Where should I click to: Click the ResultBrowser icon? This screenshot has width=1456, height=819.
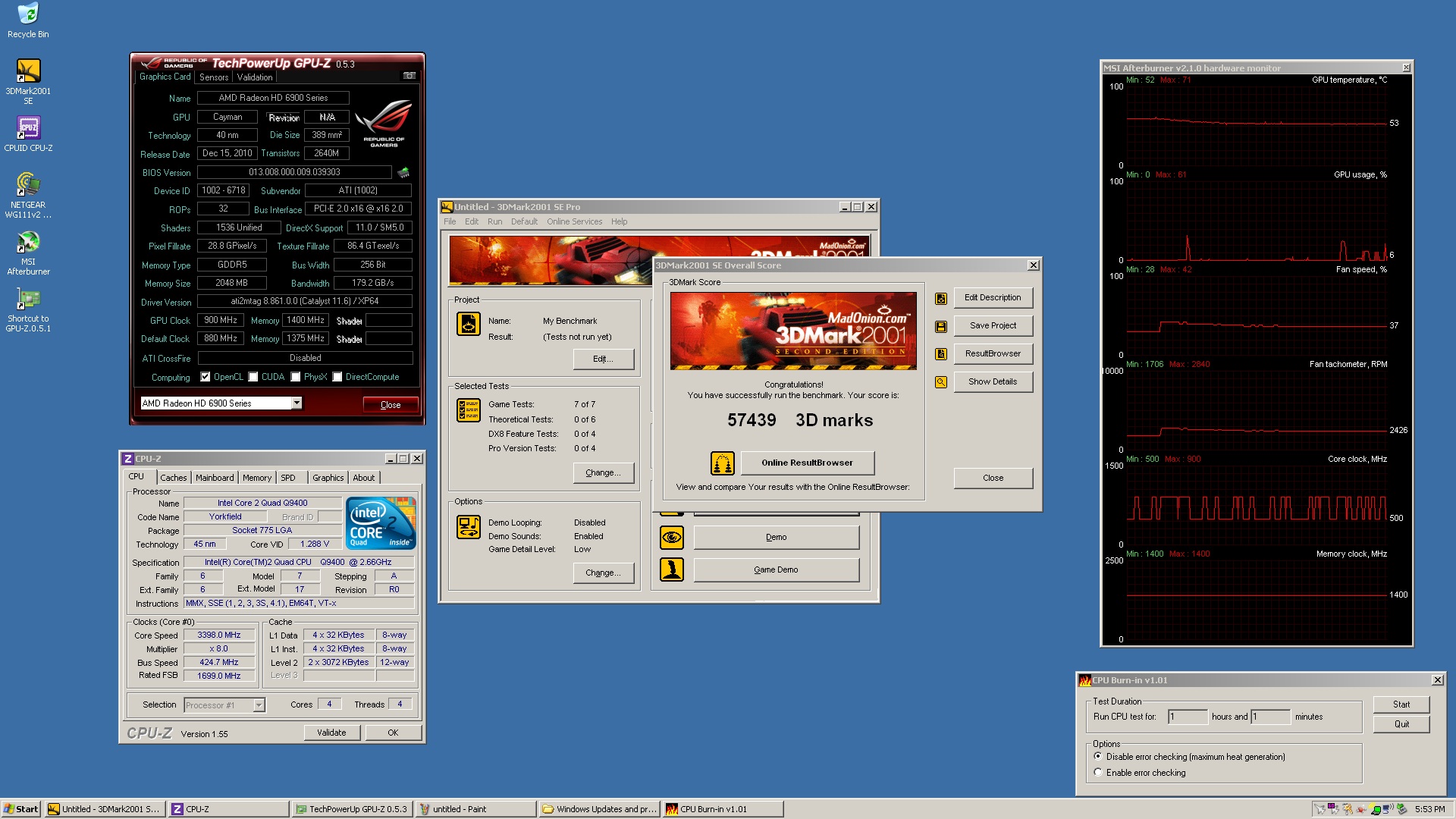tap(940, 354)
